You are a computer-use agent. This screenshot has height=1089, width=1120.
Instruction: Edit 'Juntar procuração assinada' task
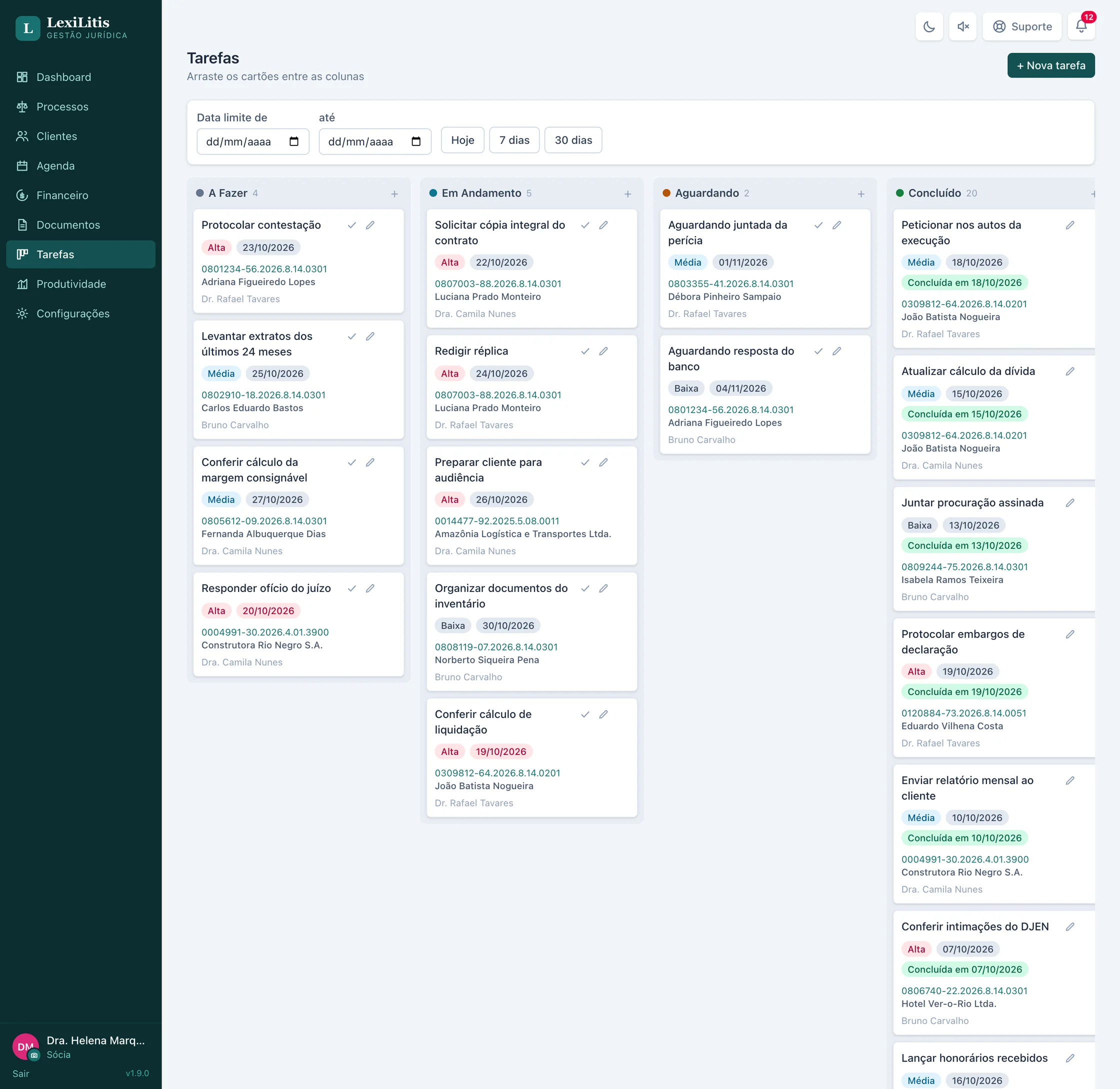[1070, 502]
